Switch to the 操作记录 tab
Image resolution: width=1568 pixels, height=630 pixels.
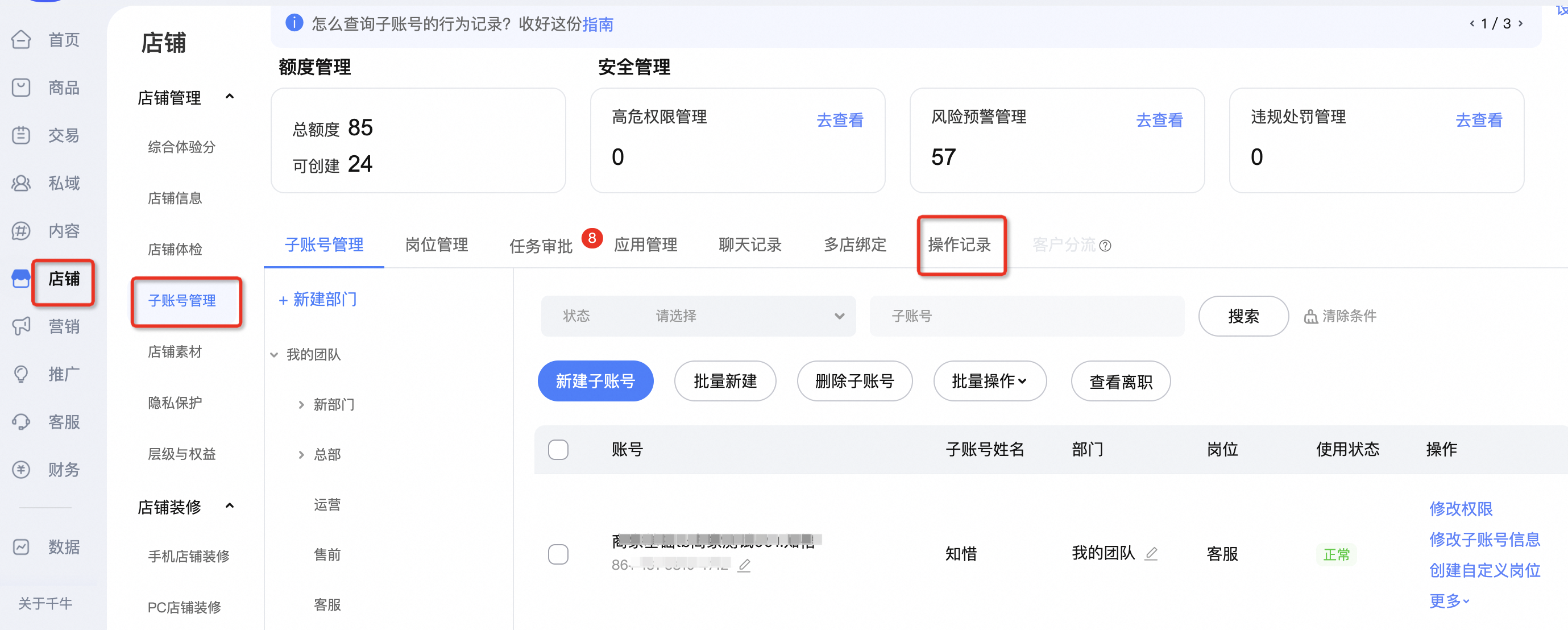click(x=959, y=244)
